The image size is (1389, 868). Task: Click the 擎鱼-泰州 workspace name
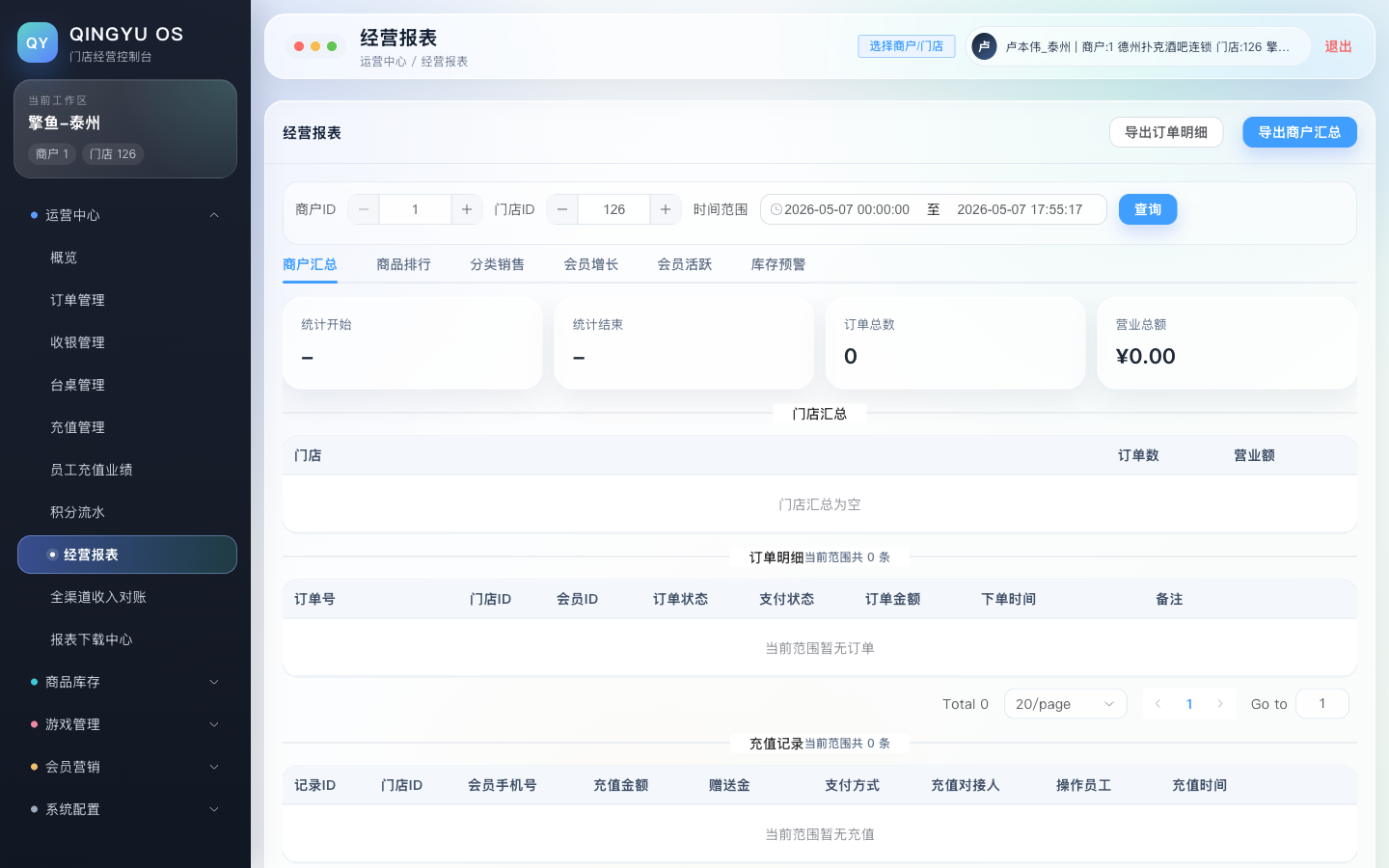[64, 123]
